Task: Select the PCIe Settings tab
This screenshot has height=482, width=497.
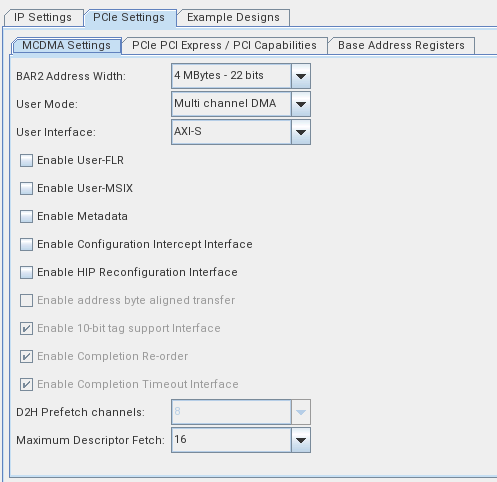Action: (x=129, y=17)
